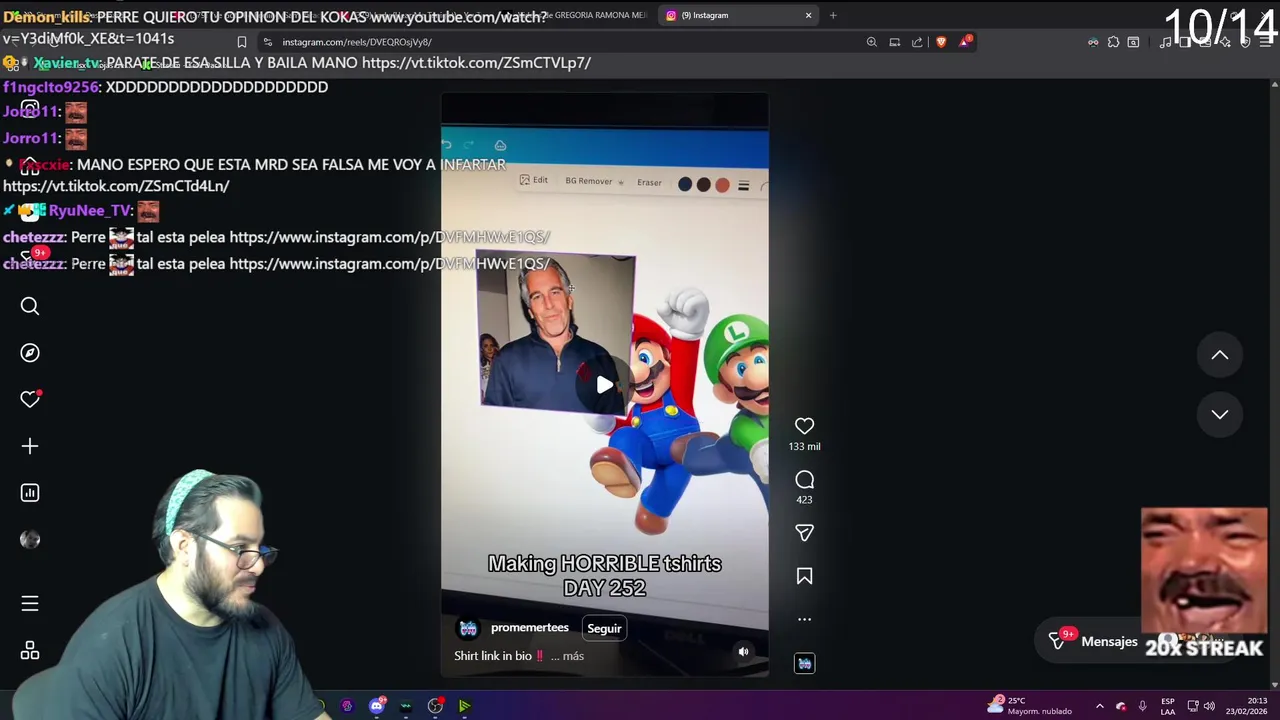Open the extensions puzzle icon

(x=1113, y=42)
